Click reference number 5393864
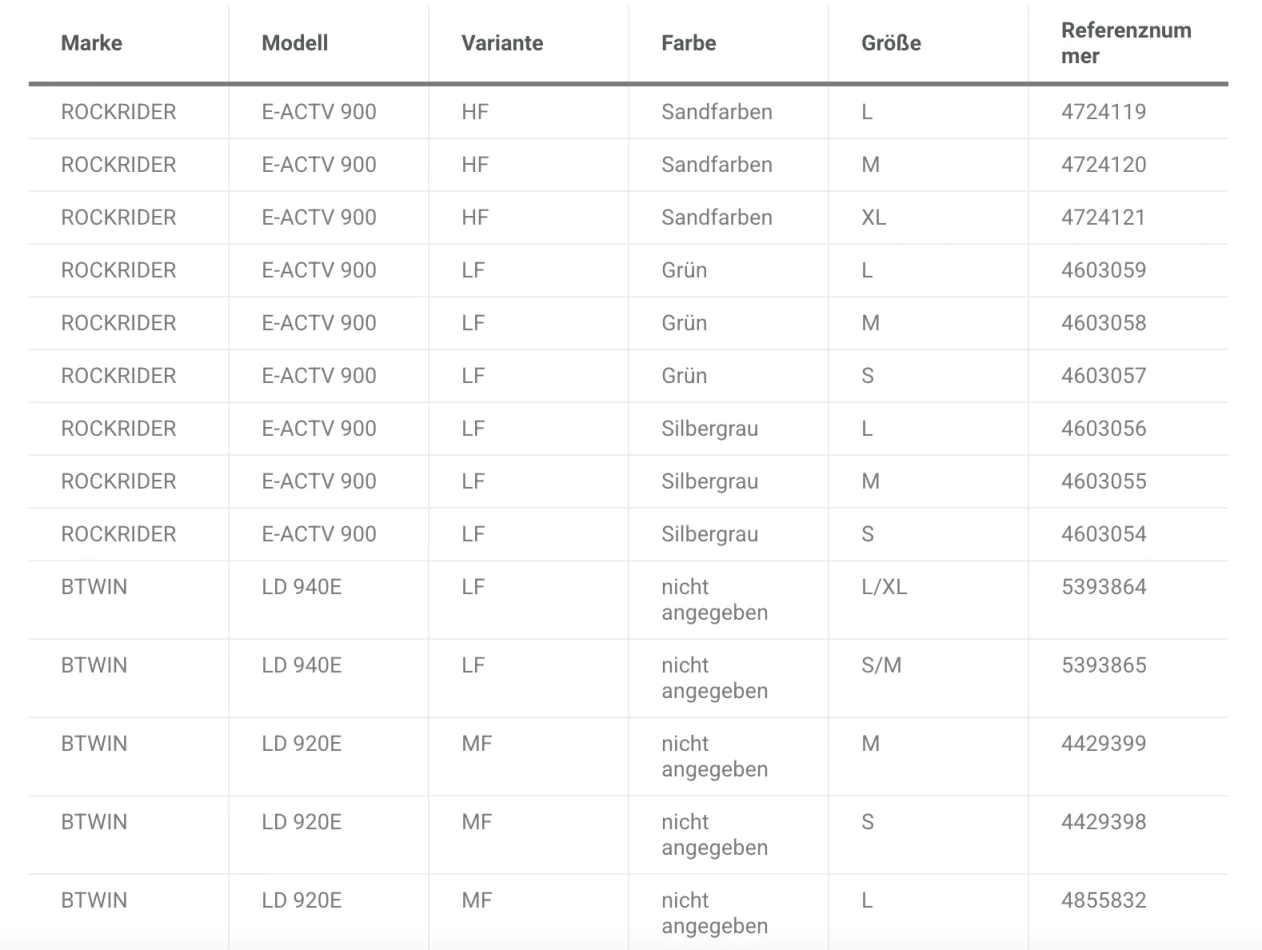This screenshot has height=950, width=1262. [x=1104, y=587]
